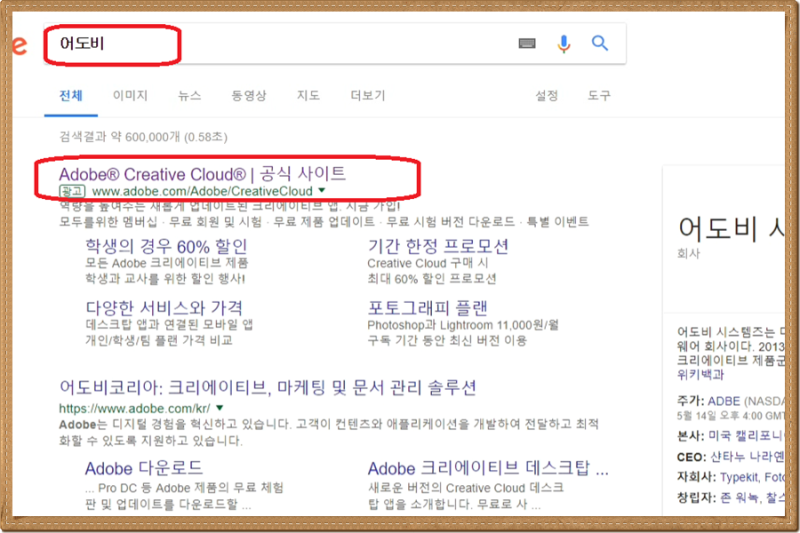This screenshot has height=533, width=800.
Task: Open 학생의 경우 60% 할인 sitelink
Action: pyautogui.click(x=166, y=246)
